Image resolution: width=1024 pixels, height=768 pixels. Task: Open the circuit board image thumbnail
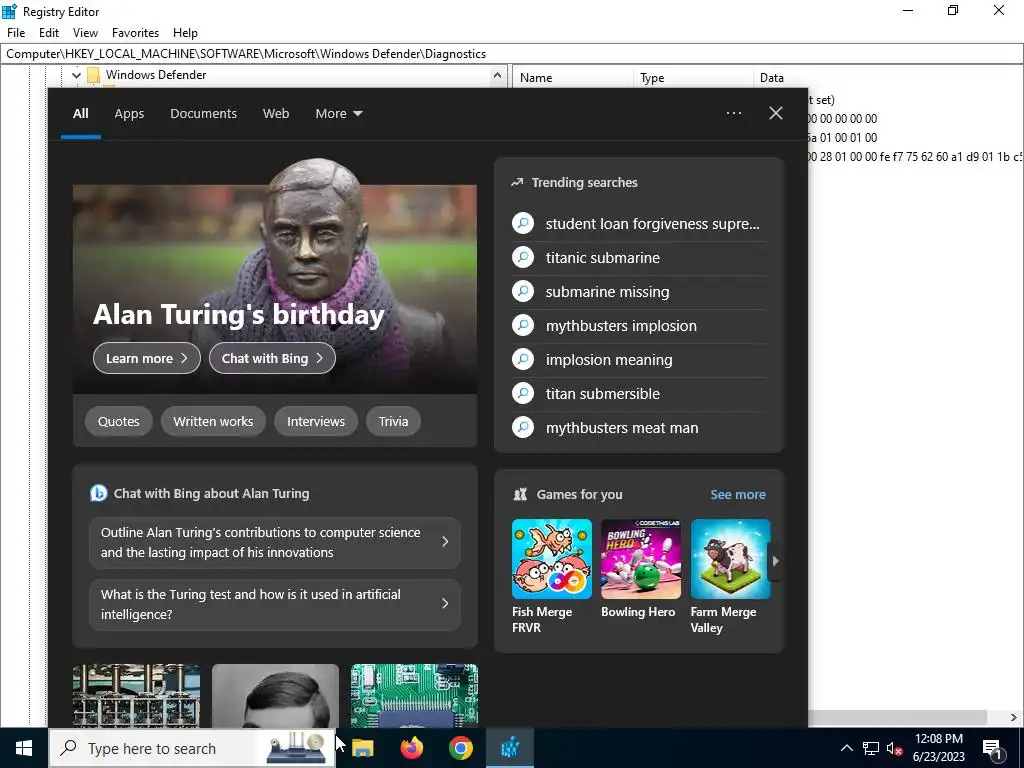pyautogui.click(x=414, y=696)
